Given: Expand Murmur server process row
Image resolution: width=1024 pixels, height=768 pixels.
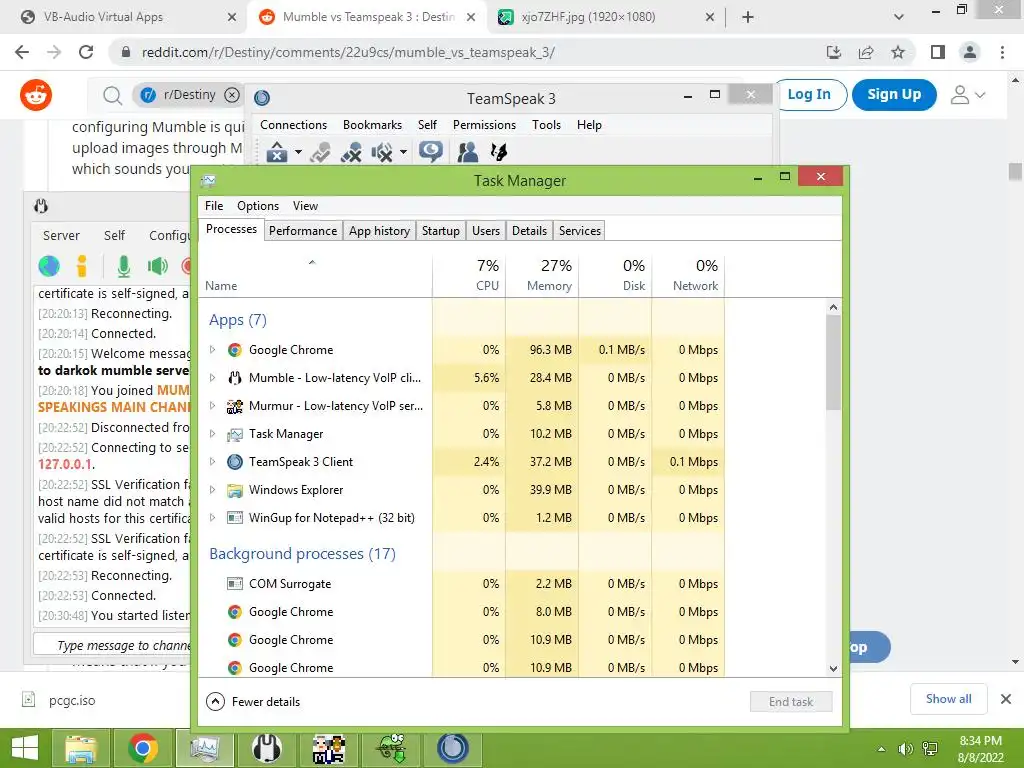Looking at the screenshot, I should pyautogui.click(x=212, y=406).
